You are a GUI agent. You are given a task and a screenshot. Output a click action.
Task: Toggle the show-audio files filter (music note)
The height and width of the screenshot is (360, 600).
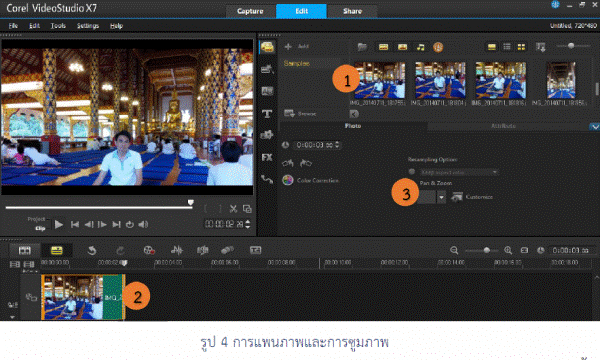coord(421,47)
